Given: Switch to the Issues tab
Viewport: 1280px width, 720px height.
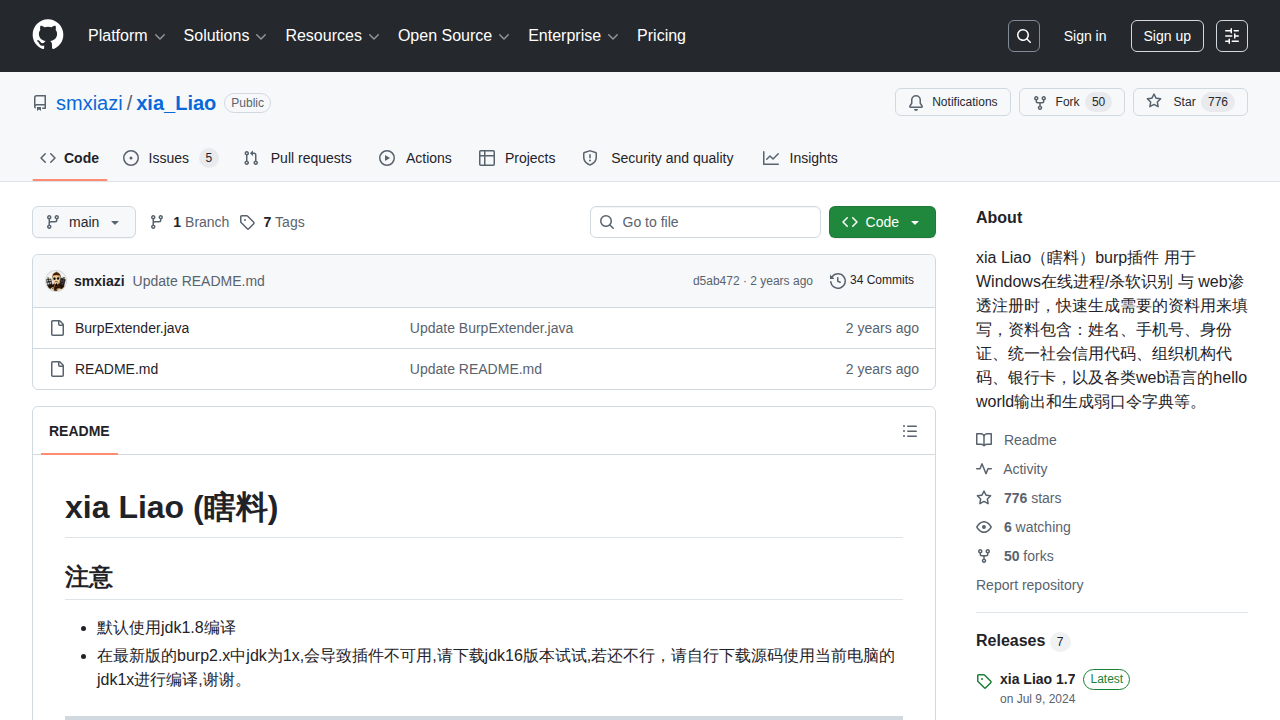Looking at the screenshot, I should click(170, 158).
